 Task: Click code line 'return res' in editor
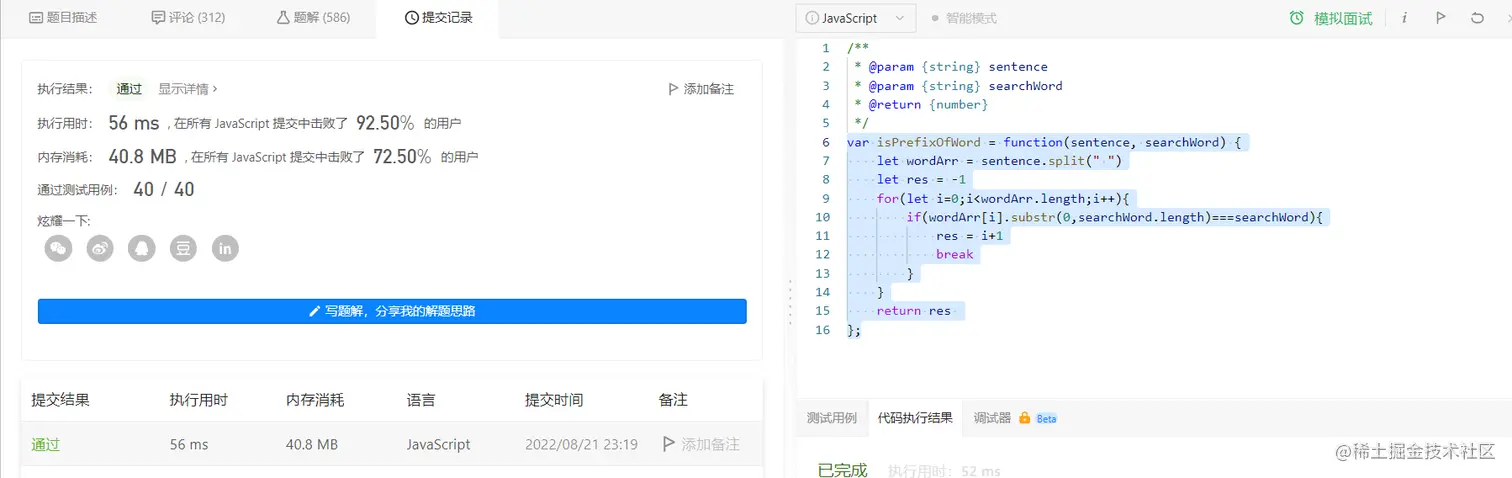pyautogui.click(x=913, y=311)
